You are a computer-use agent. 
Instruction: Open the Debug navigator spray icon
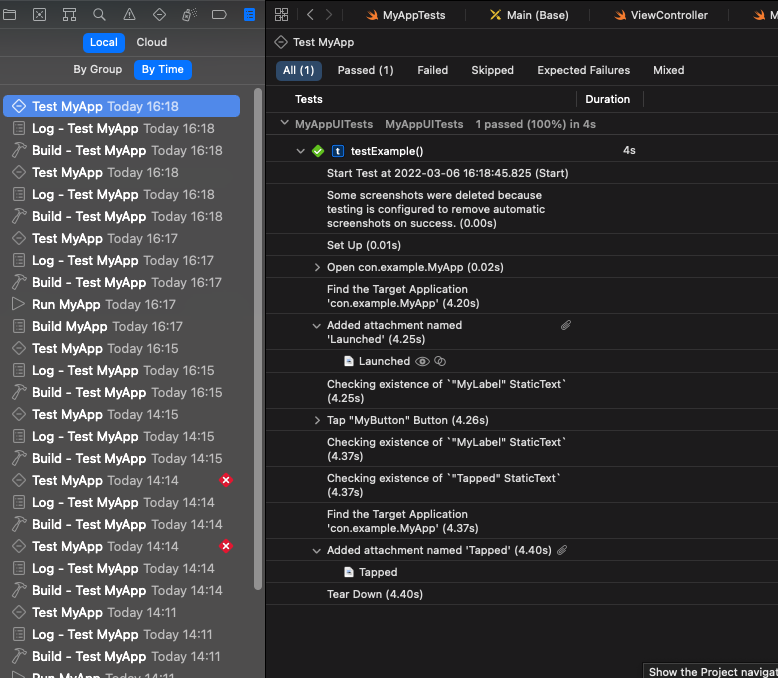click(190, 15)
